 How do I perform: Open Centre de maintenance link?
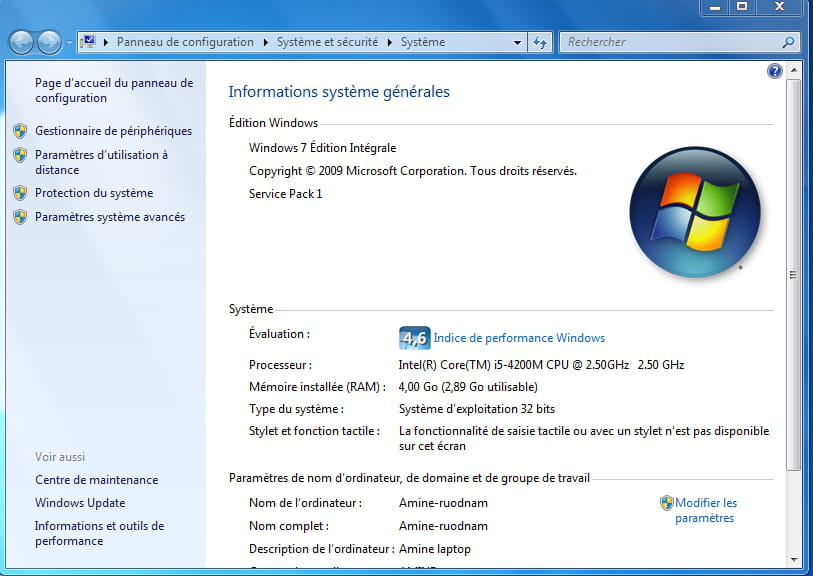point(96,480)
